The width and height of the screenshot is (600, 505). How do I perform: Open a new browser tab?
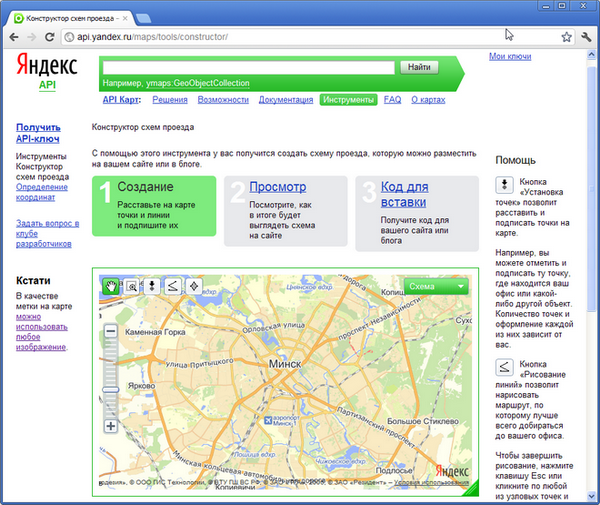[143, 18]
